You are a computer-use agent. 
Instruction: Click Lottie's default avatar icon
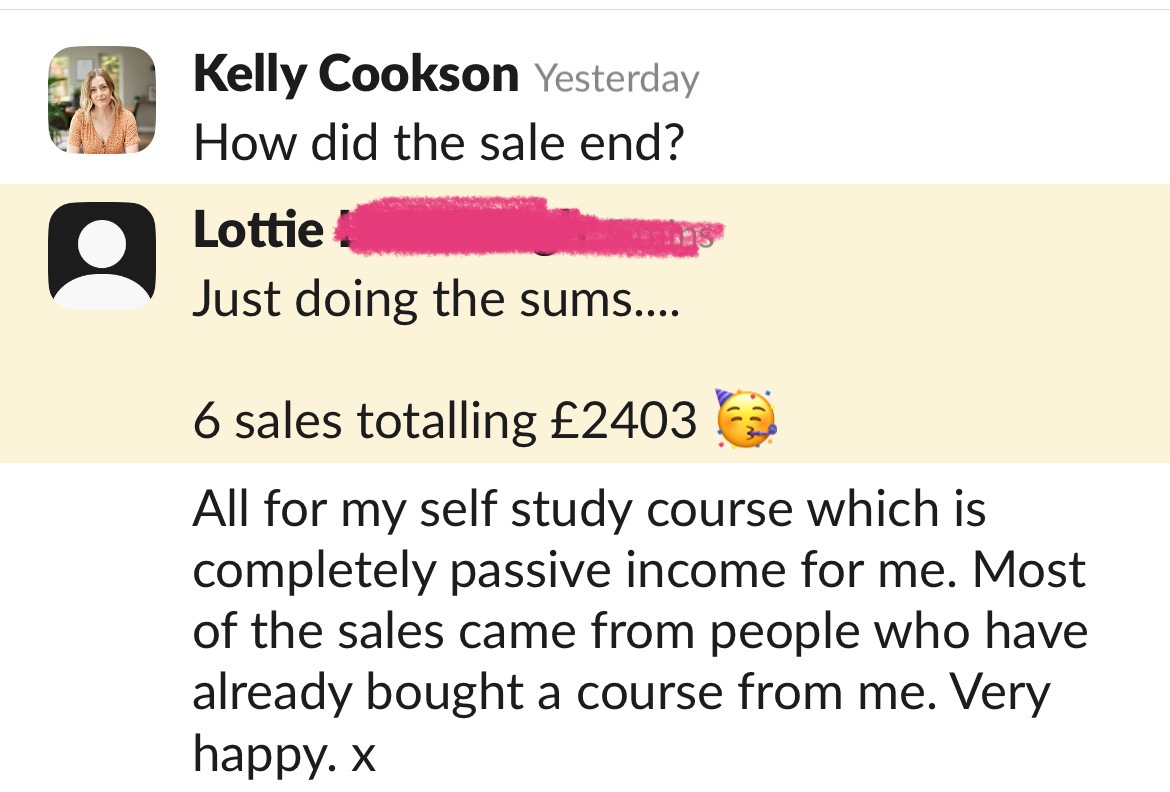click(102, 256)
